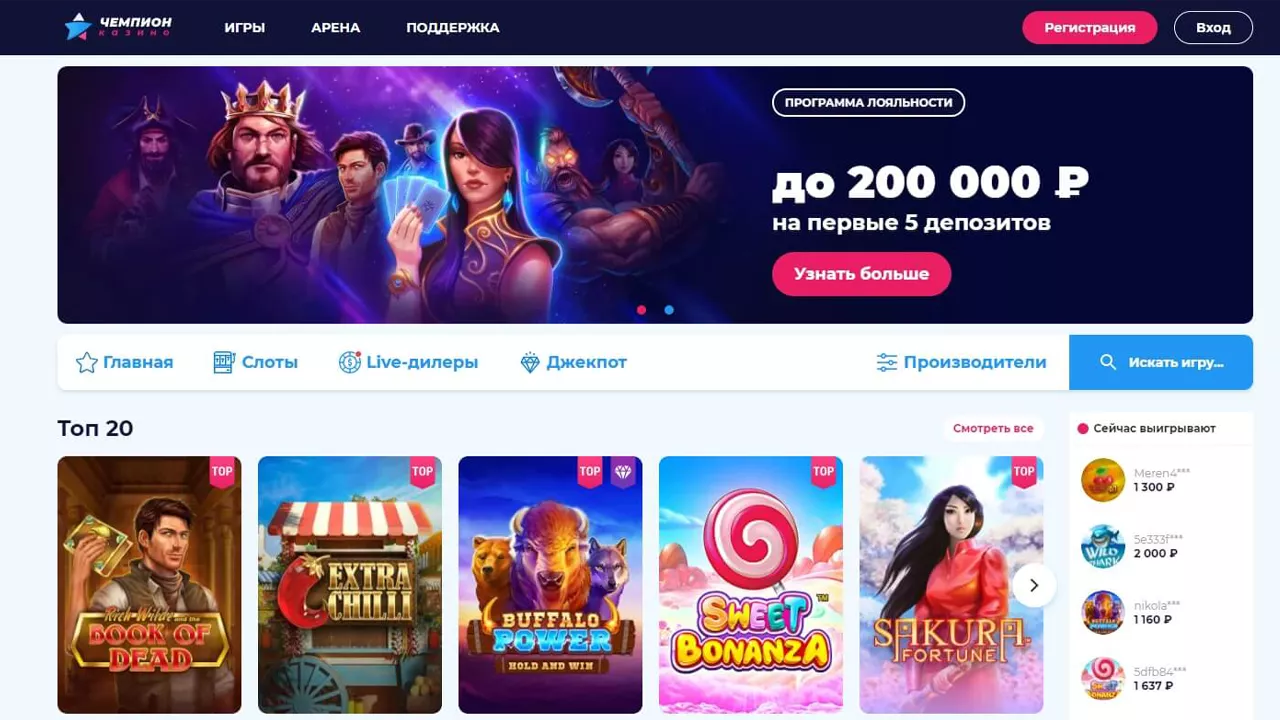
Task: Click the magnifying glass search icon
Action: pos(1108,362)
